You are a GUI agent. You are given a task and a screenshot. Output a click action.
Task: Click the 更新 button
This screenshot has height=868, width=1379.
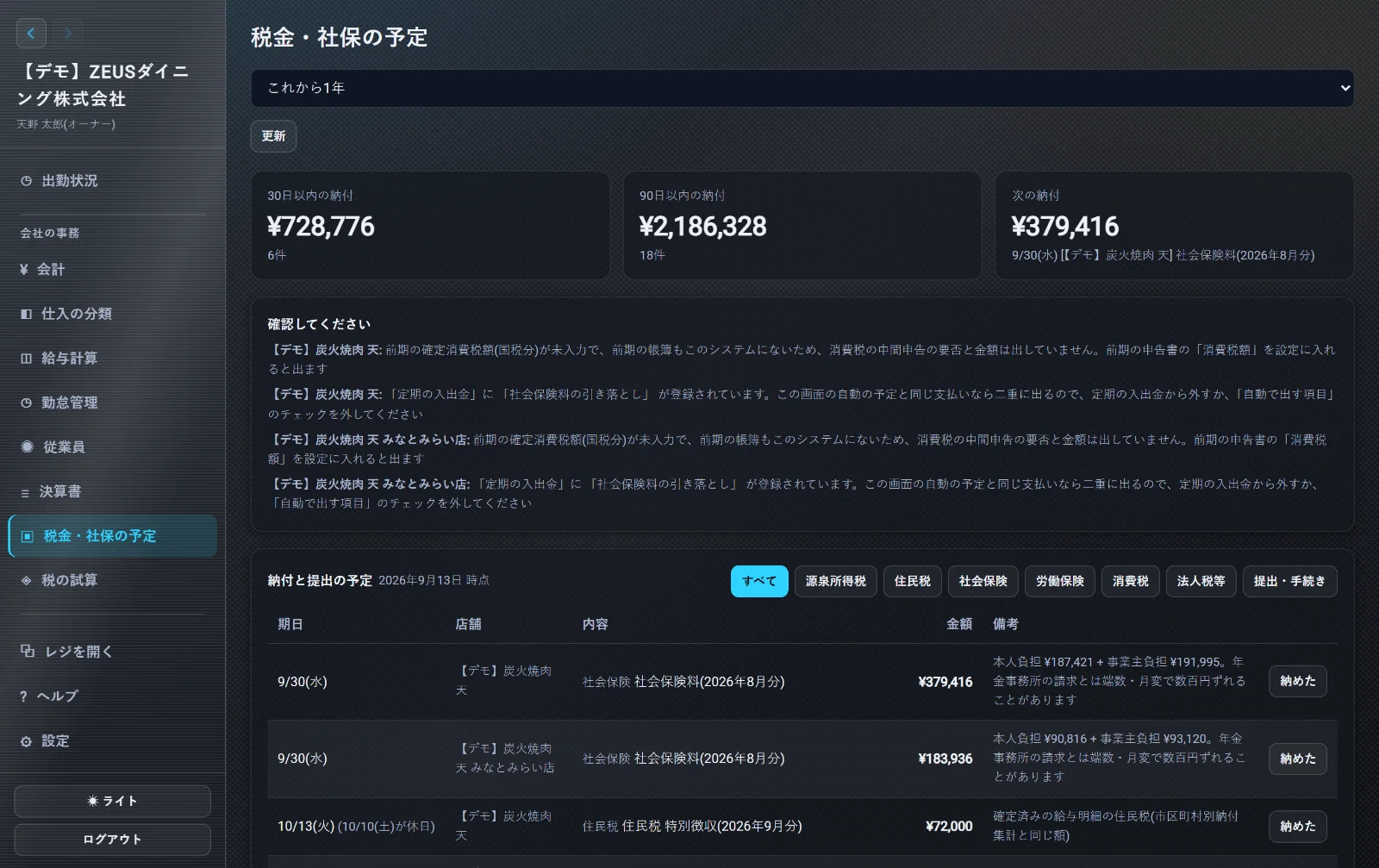273,136
